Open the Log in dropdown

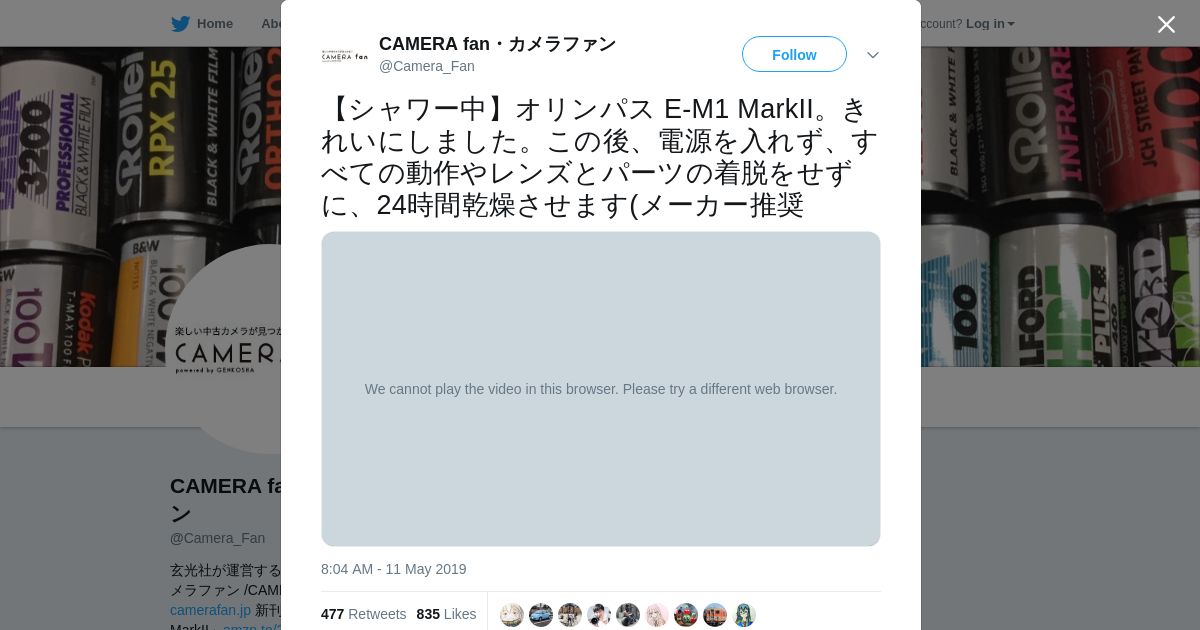coord(990,24)
